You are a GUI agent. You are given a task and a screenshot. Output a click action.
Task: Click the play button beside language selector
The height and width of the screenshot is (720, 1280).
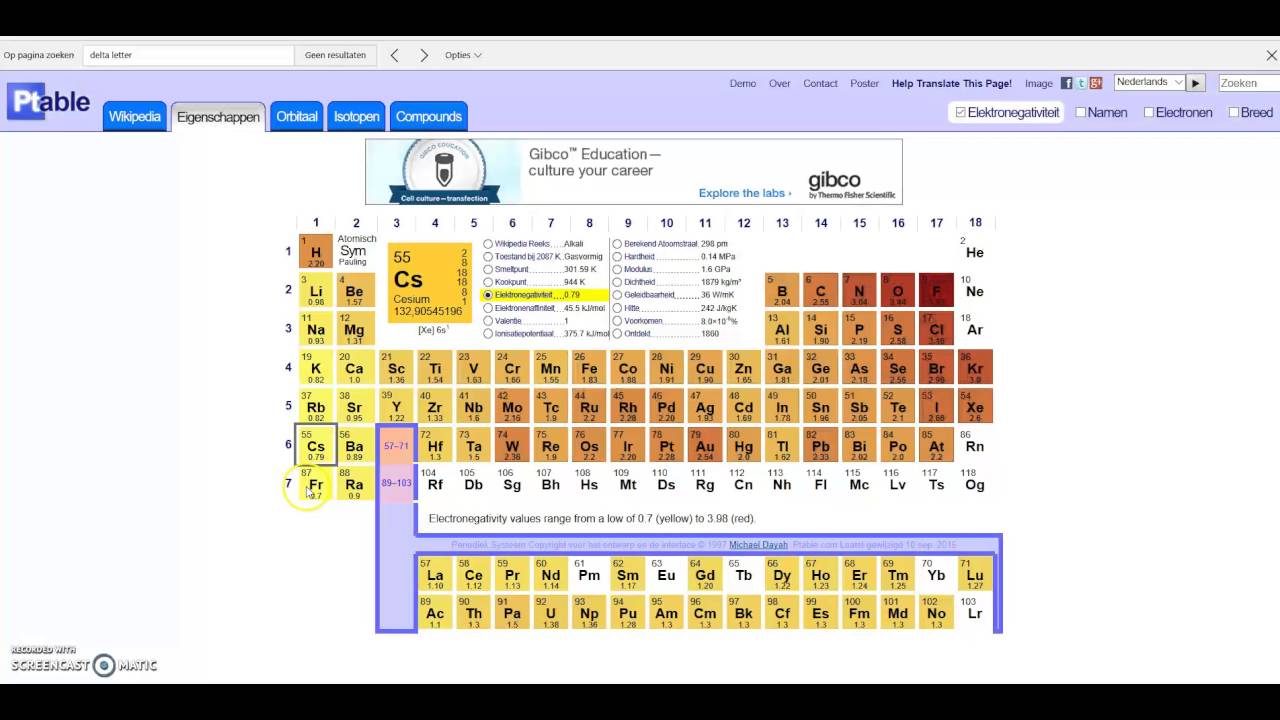click(x=1196, y=83)
